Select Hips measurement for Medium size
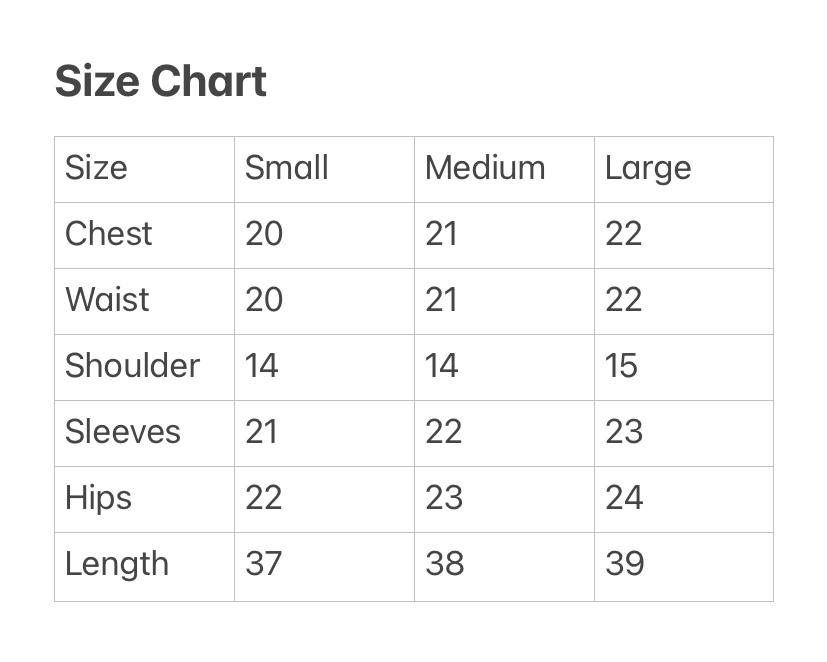This screenshot has width=827, height=662. point(444,498)
